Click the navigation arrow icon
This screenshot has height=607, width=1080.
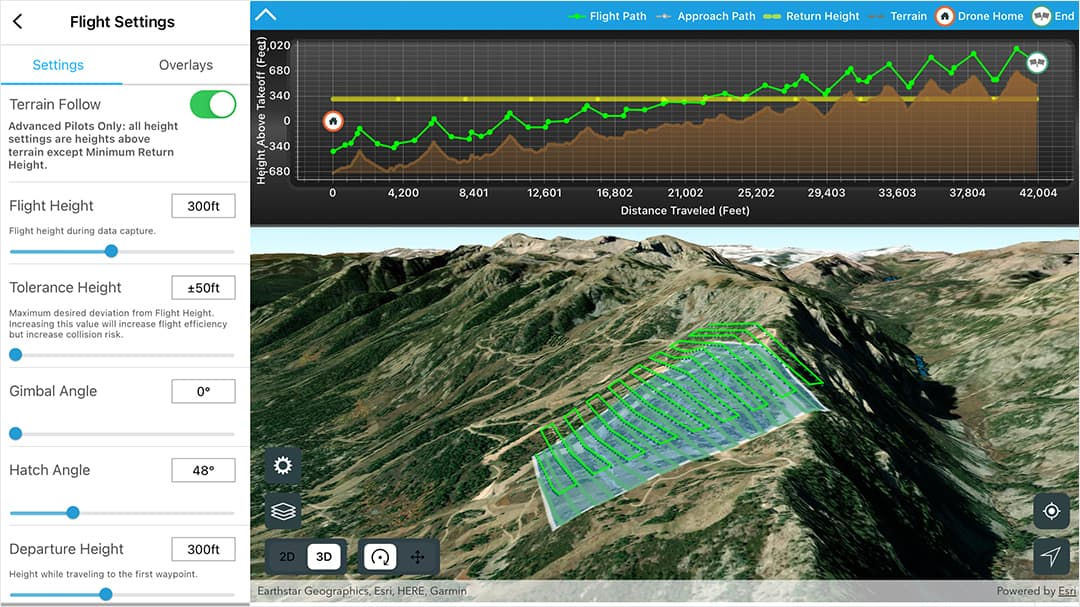point(1051,556)
